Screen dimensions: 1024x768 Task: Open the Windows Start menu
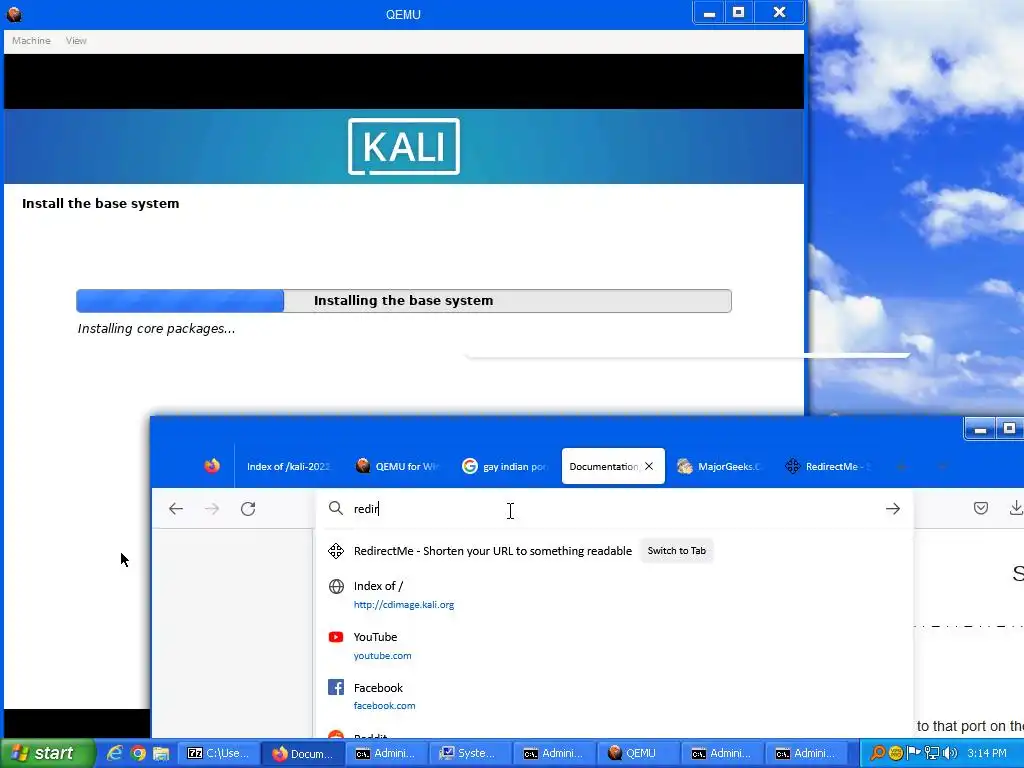(x=47, y=753)
